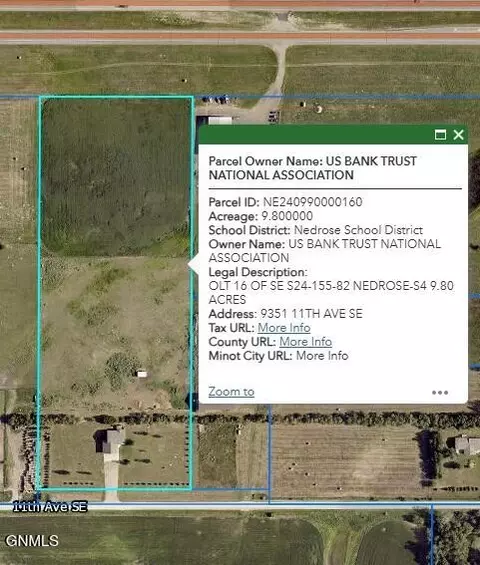Screen dimensions: 480x565
Task: Open the three-dots popup options menu
Action: click(x=440, y=392)
